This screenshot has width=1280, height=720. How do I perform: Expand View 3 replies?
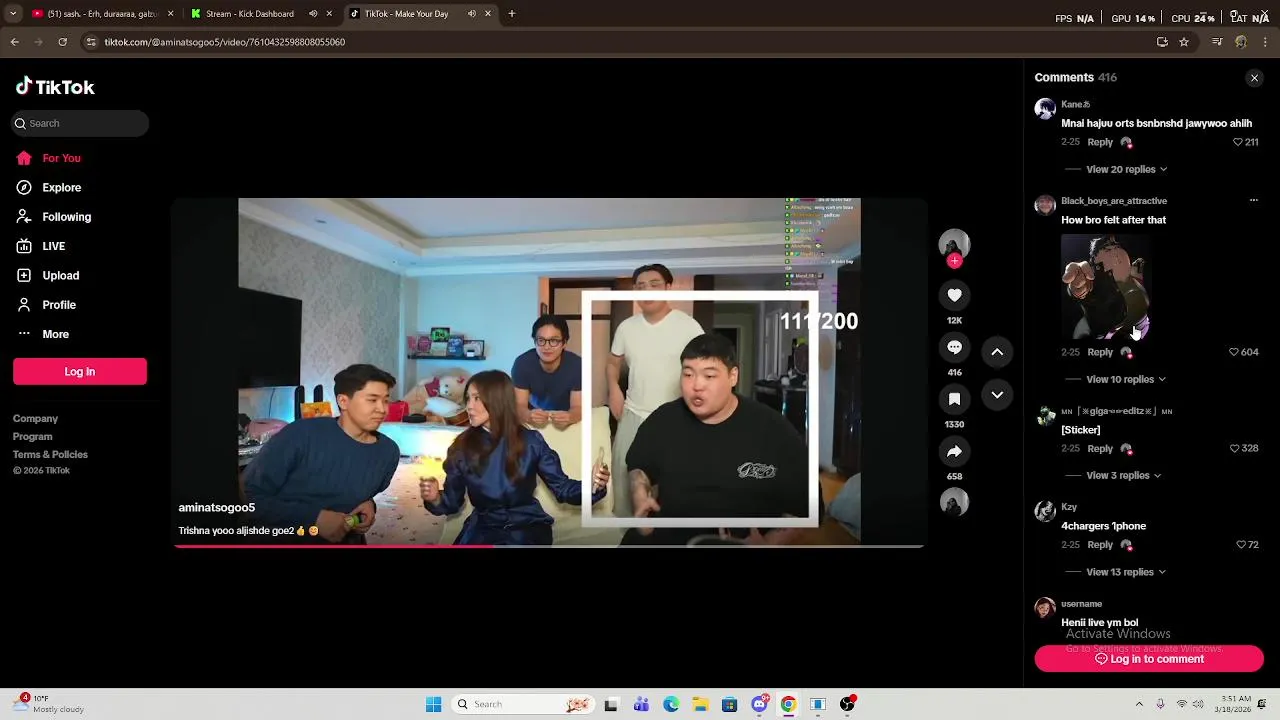pos(1124,475)
